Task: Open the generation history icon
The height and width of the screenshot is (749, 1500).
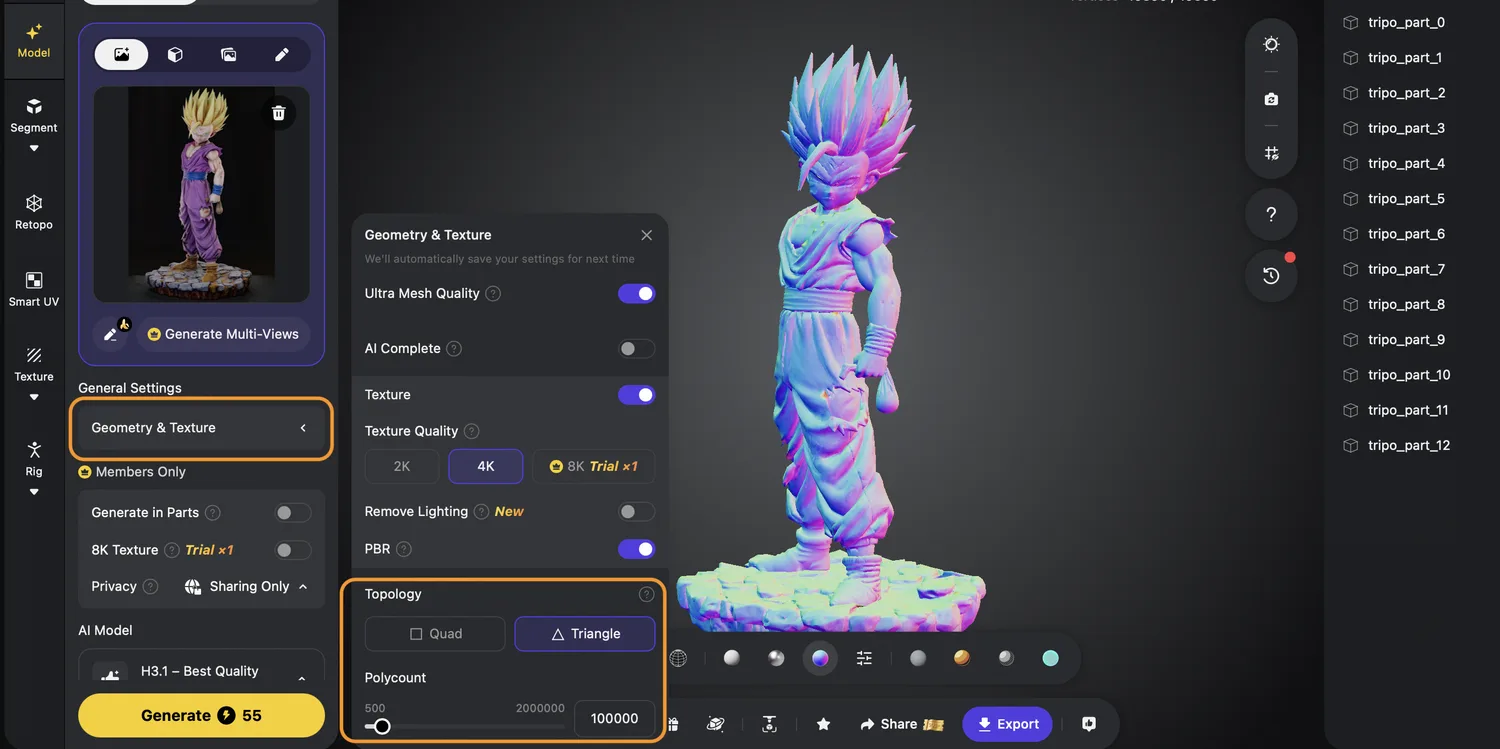Action: 1271,275
